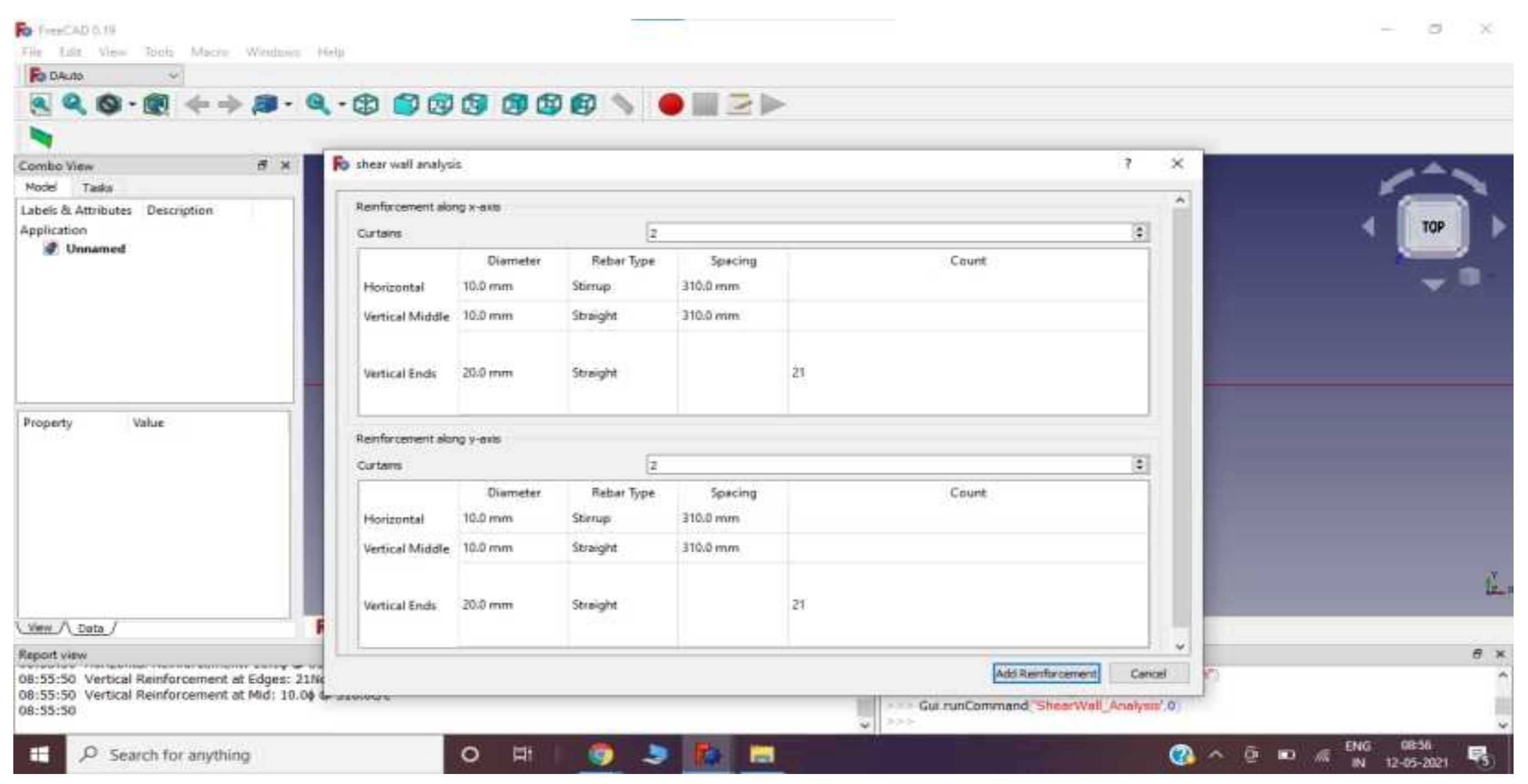Click the TOP face of navigation cube
Viewport: 1528px width, 784px height.
(1432, 227)
